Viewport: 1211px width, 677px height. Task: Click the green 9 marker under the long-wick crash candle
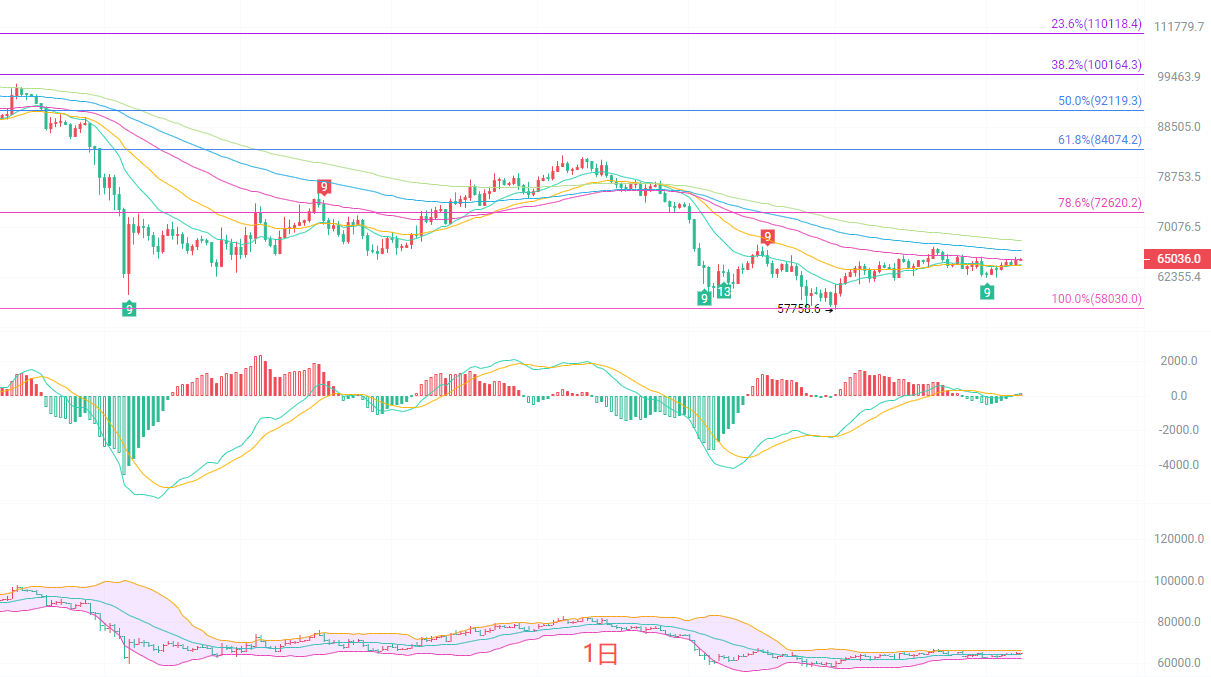click(129, 309)
